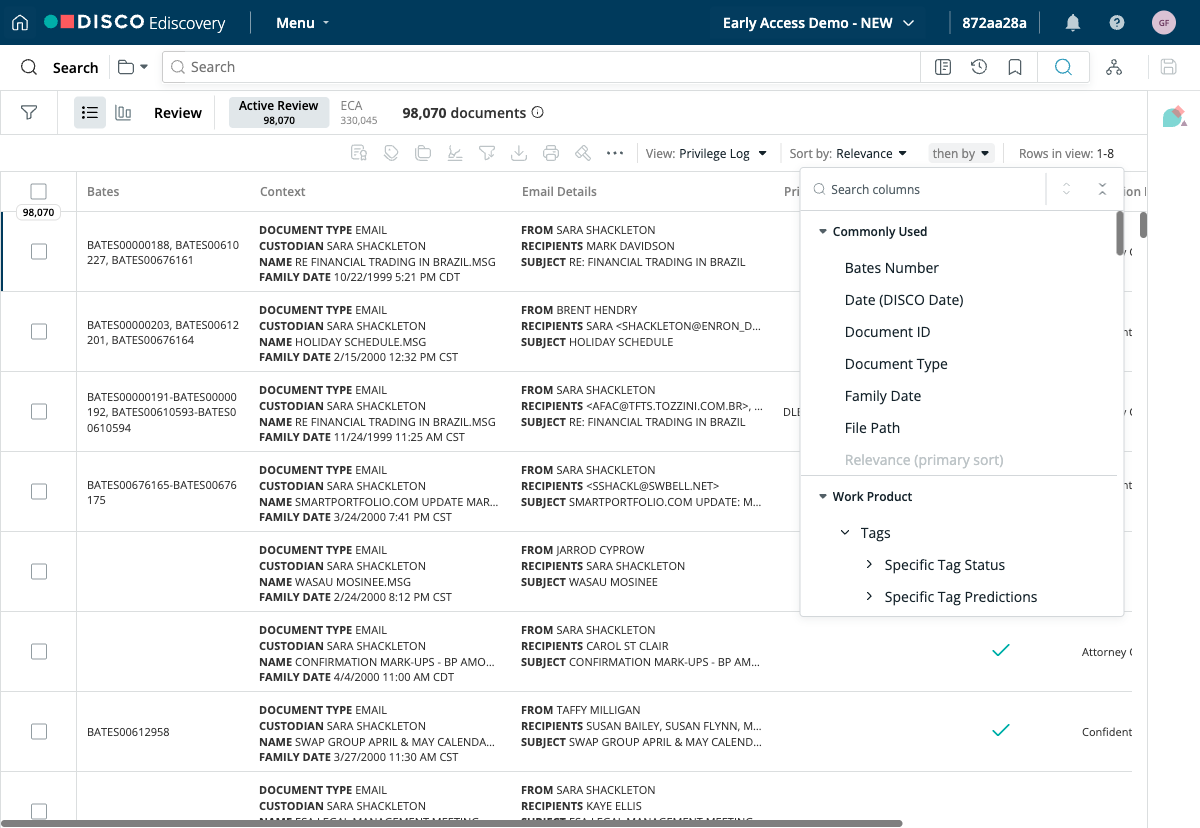Screen dimensions: 1200x828
Task: Open the GF user avatar menu
Action: pyautogui.click(x=1163, y=22)
